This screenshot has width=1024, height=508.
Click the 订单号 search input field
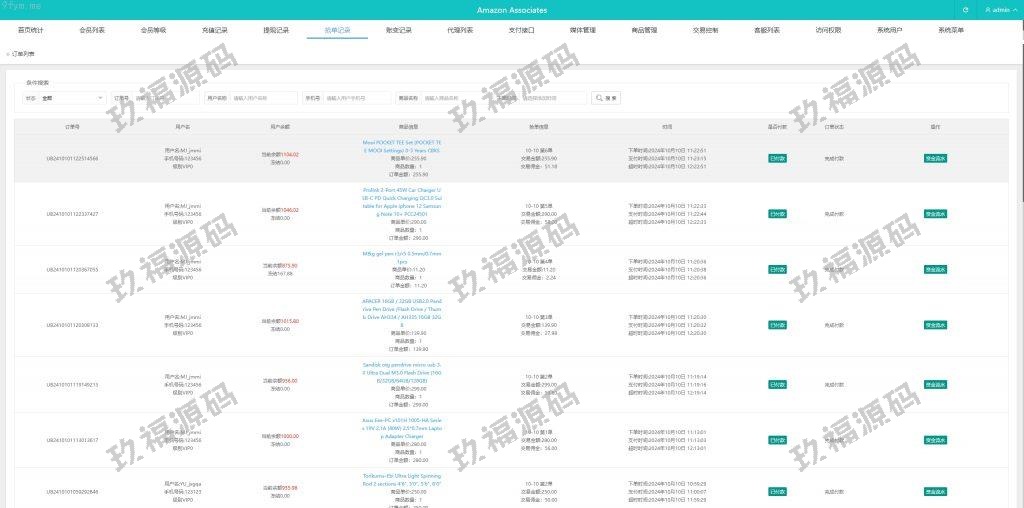click(165, 98)
